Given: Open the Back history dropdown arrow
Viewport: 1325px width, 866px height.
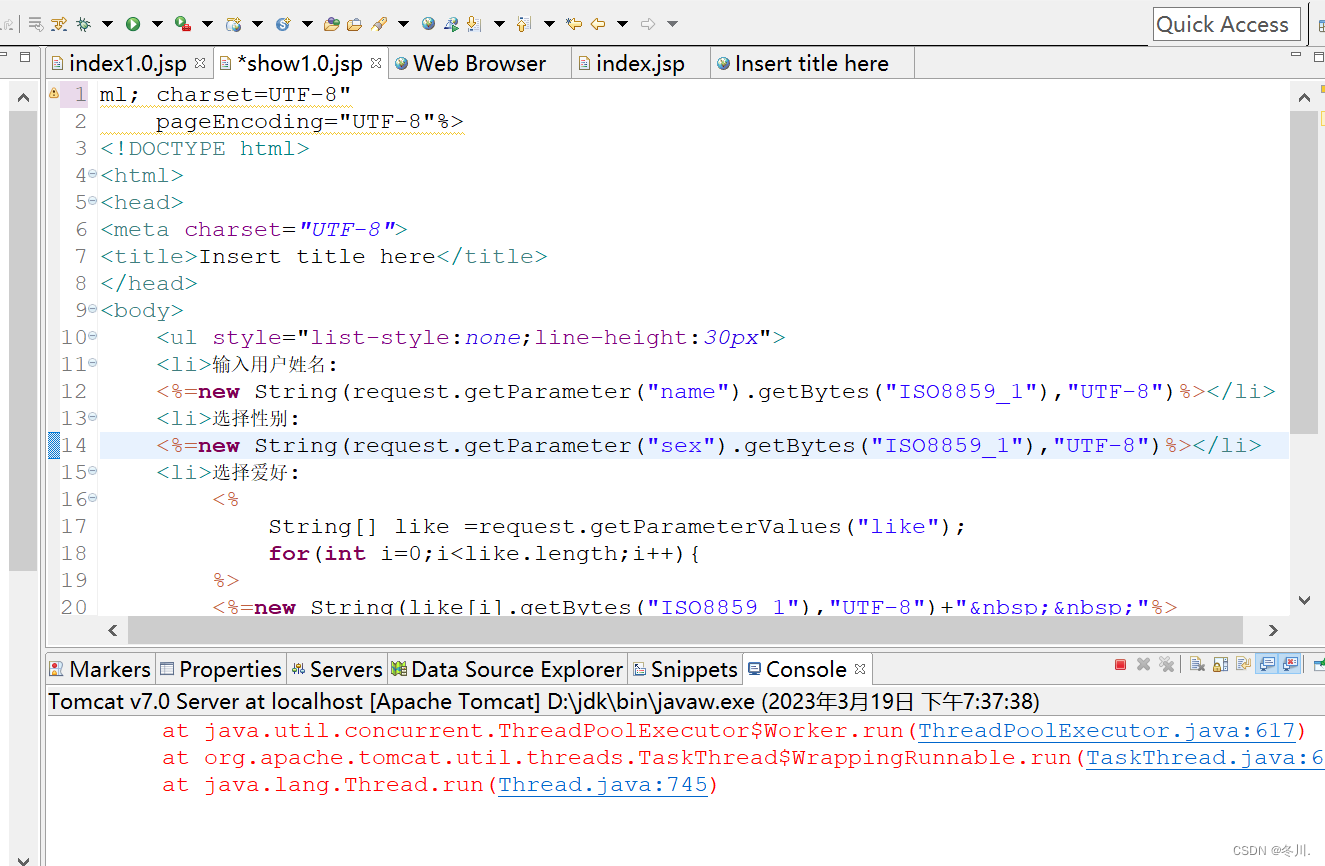Looking at the screenshot, I should point(622,23).
